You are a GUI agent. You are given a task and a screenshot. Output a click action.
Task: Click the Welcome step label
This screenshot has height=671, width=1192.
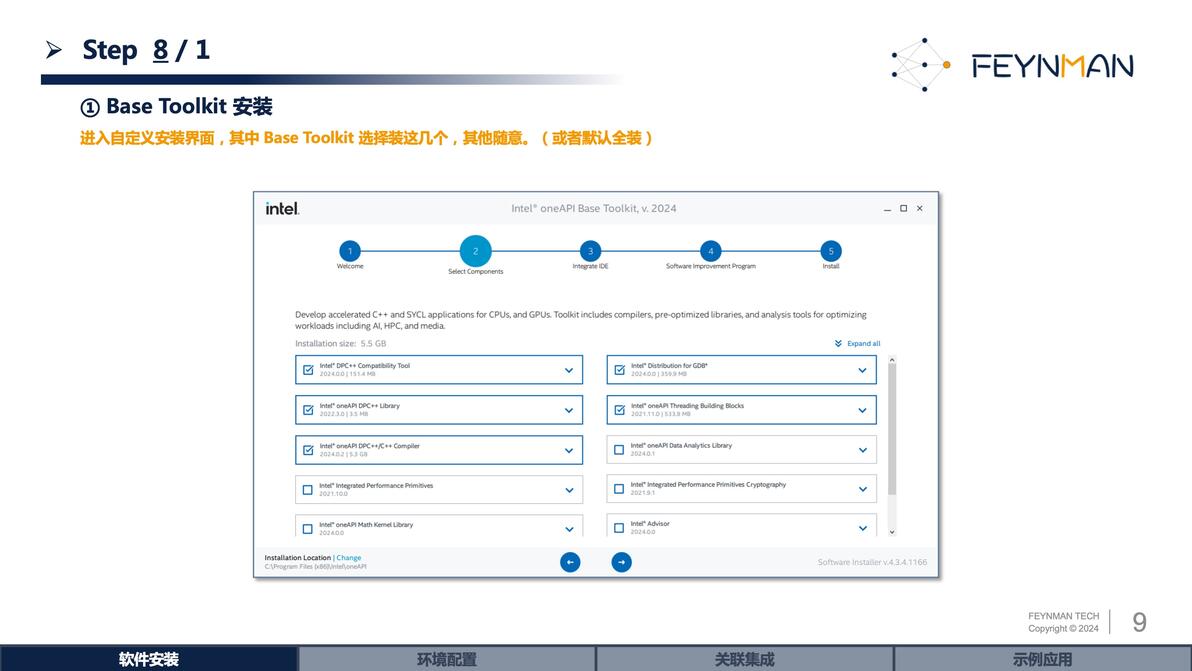350,266
